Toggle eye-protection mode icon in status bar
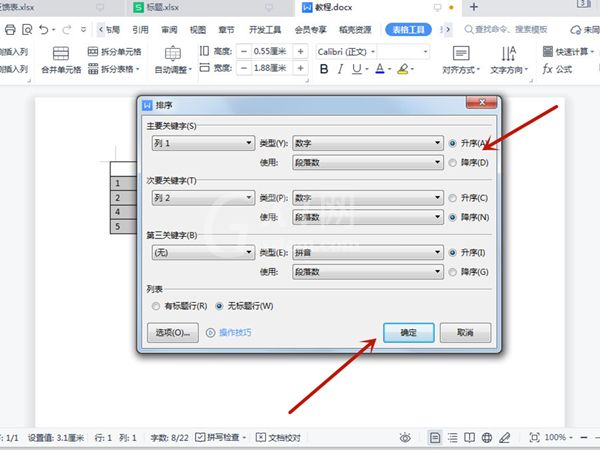Screen dimensions: 600x450 point(405,437)
